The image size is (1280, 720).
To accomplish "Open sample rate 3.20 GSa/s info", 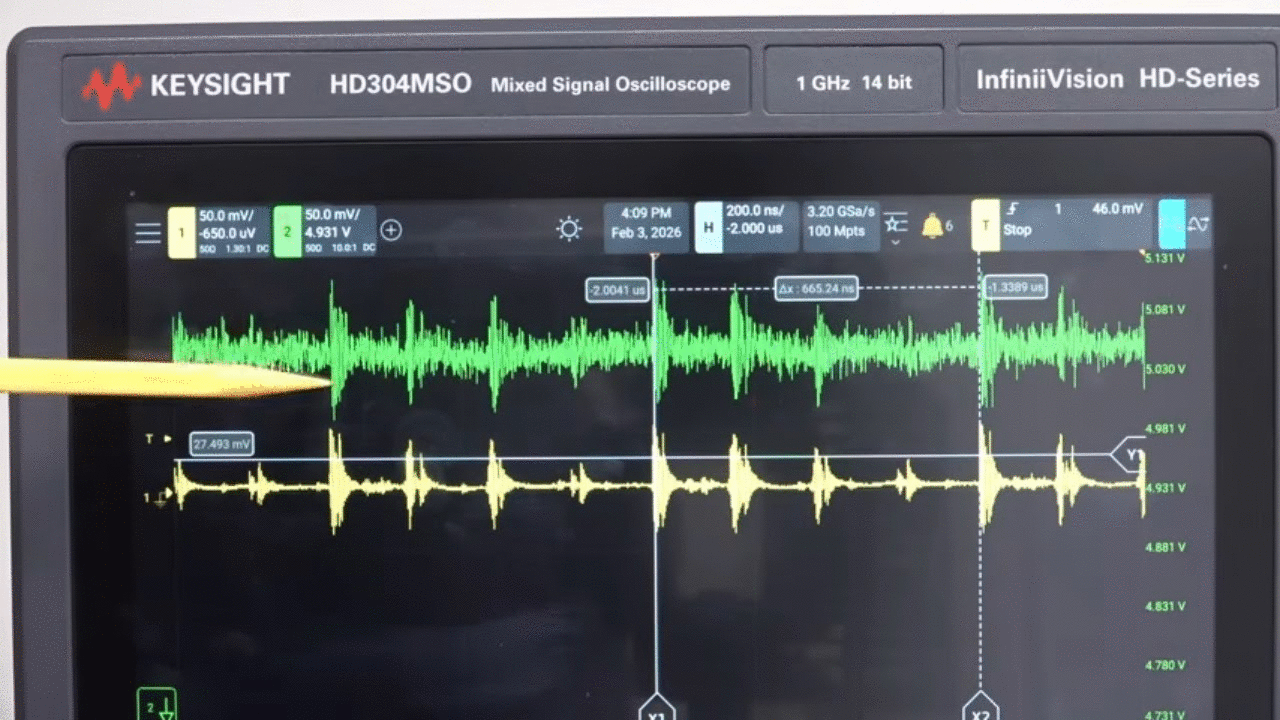I will coord(841,212).
